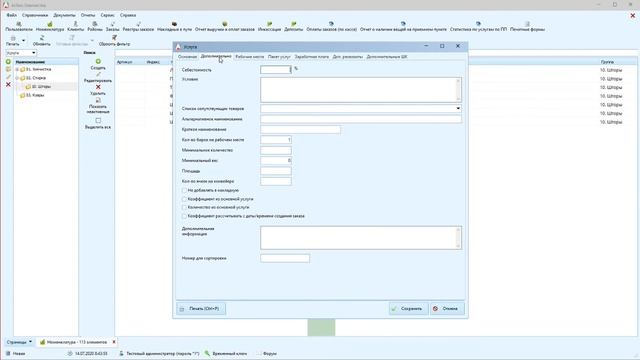Click the Печать toolbar icon
This screenshot has width=640, height=360.
[13, 38]
